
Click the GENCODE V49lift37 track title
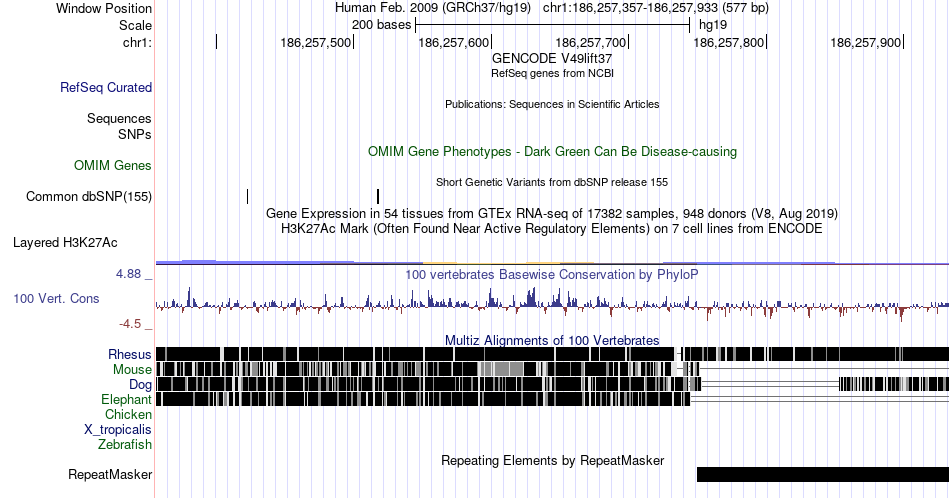coord(552,59)
